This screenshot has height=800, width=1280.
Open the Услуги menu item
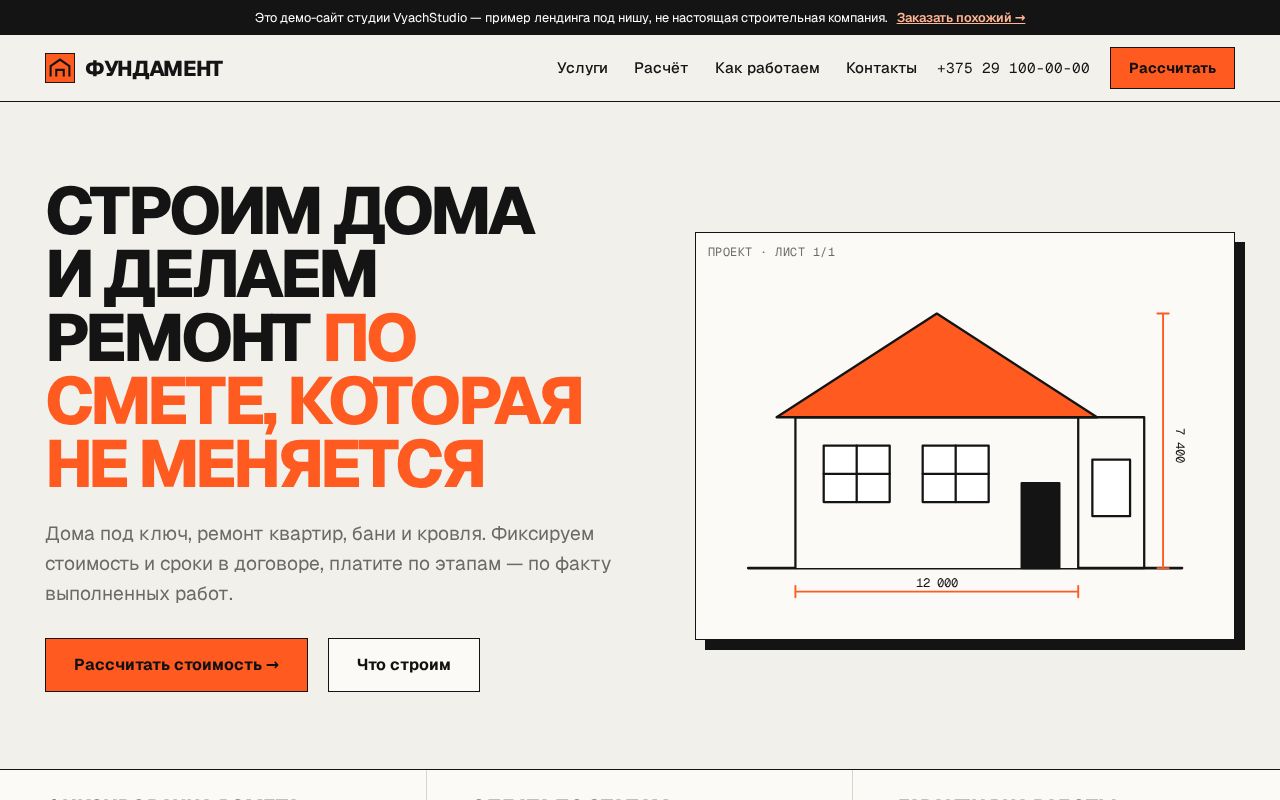click(582, 68)
